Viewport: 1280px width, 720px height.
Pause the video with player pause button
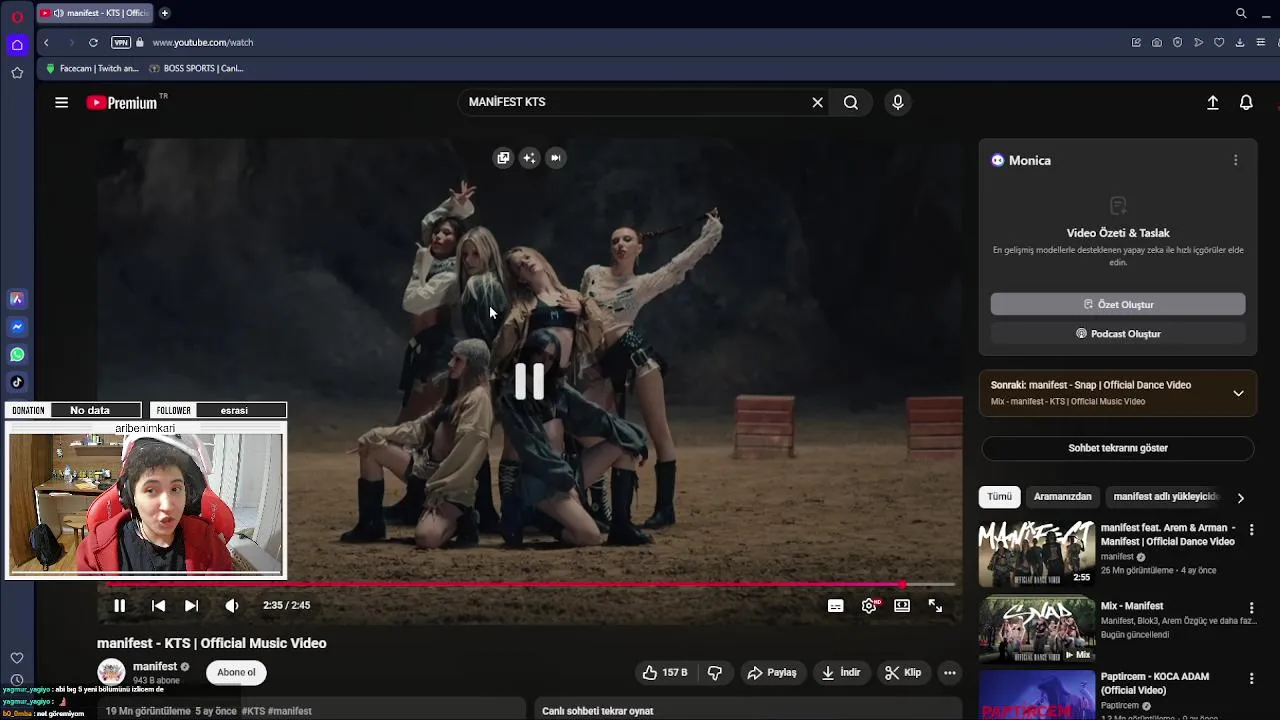pos(119,605)
